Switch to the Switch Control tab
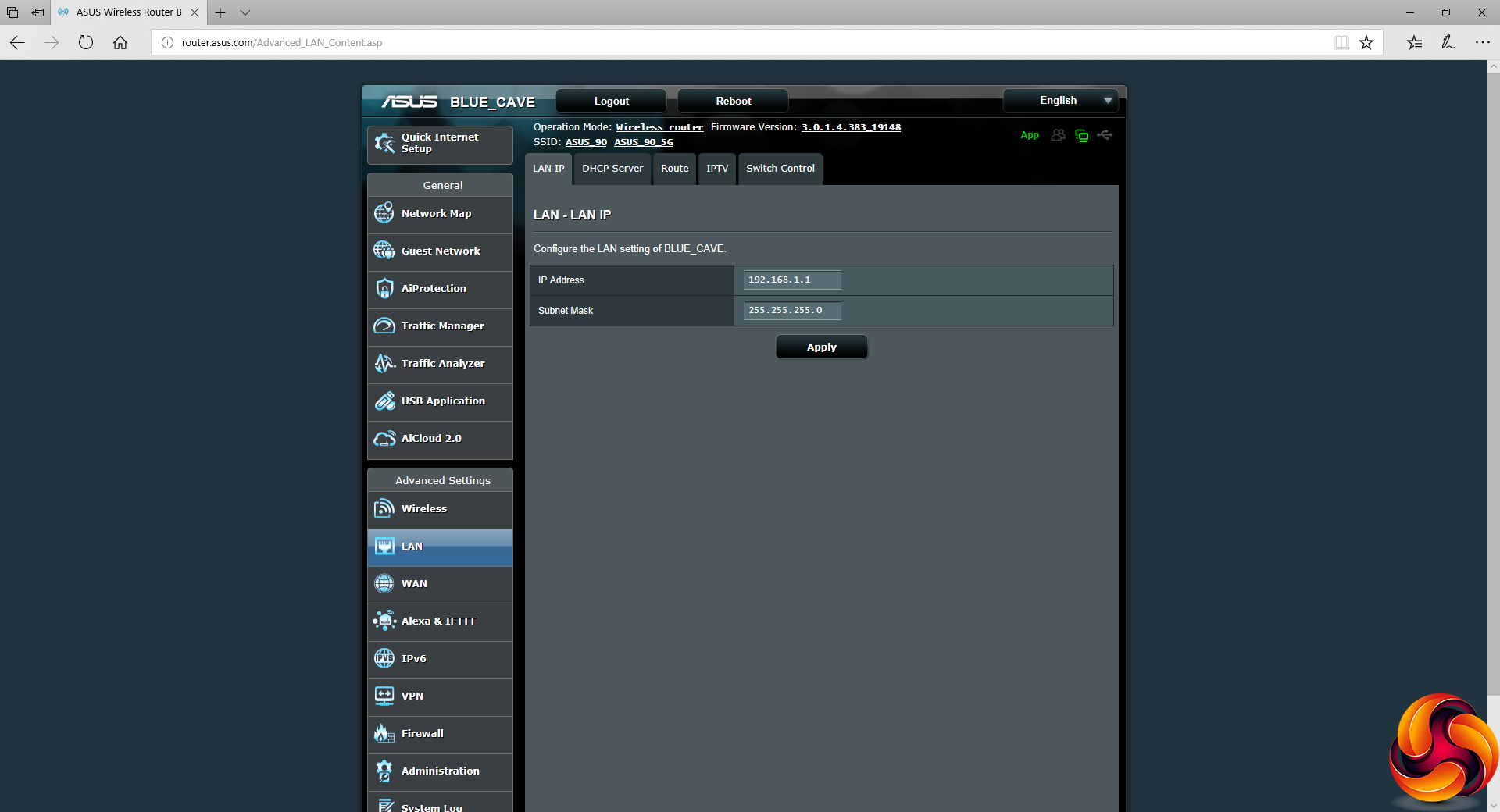The height and width of the screenshot is (812, 1500). click(x=780, y=169)
